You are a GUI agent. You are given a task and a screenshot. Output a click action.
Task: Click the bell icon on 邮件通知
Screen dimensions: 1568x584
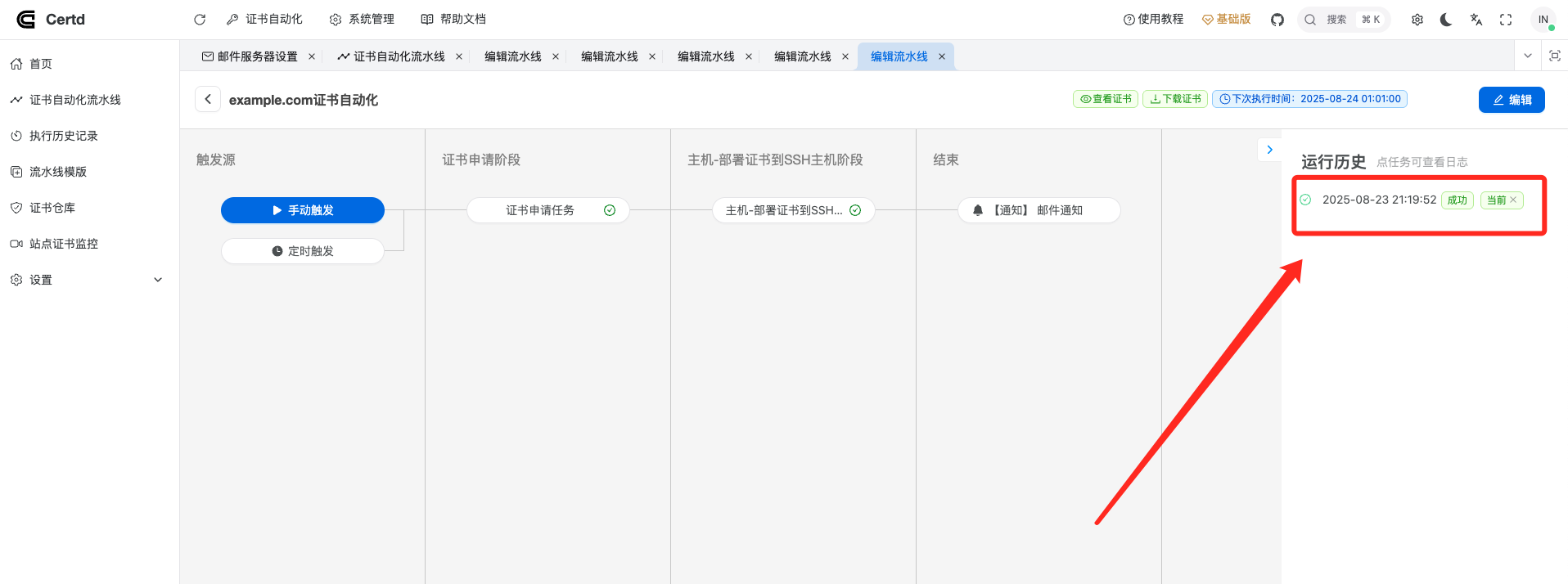click(978, 210)
